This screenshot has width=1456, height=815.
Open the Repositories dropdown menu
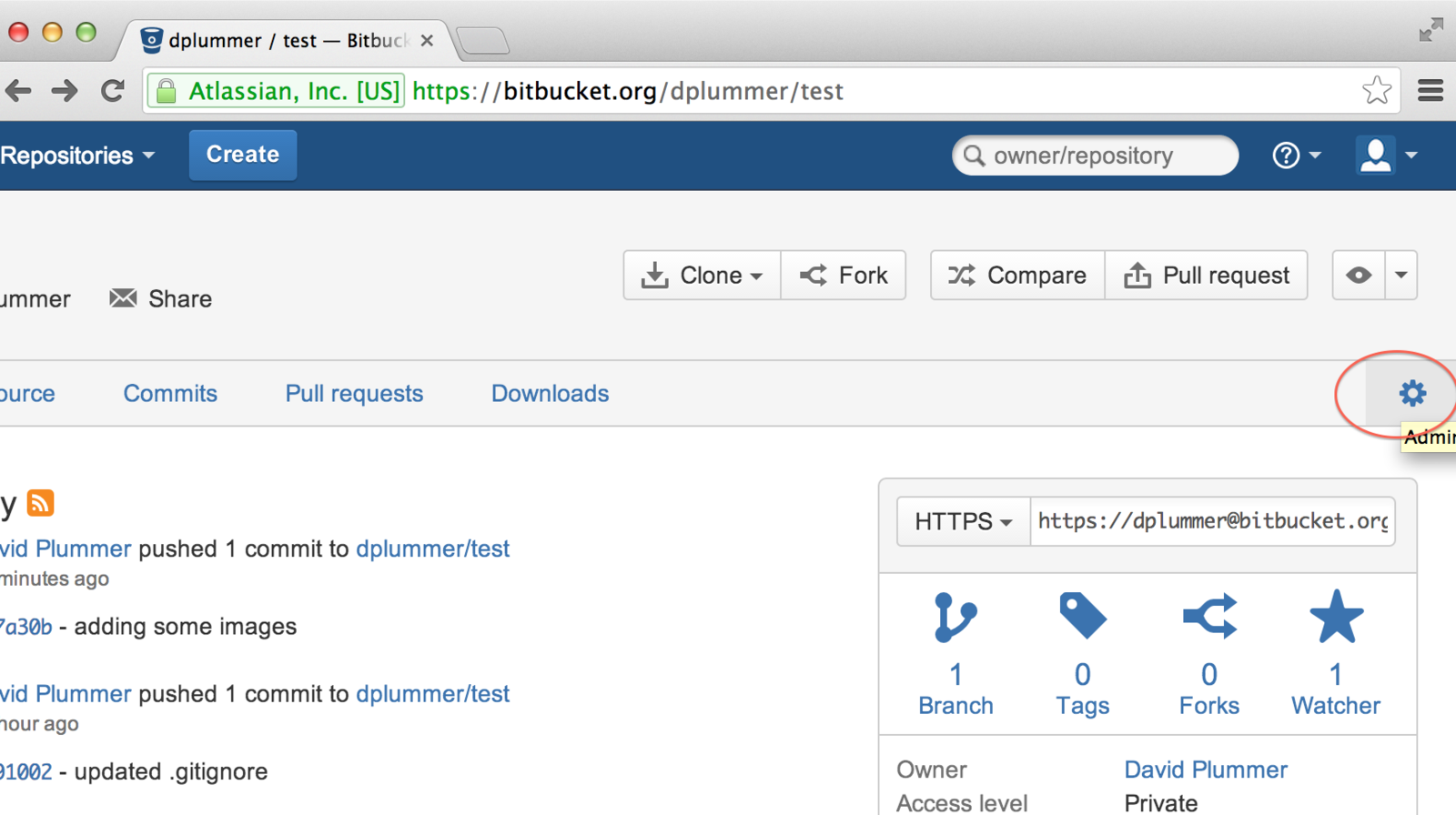pyautogui.click(x=76, y=156)
